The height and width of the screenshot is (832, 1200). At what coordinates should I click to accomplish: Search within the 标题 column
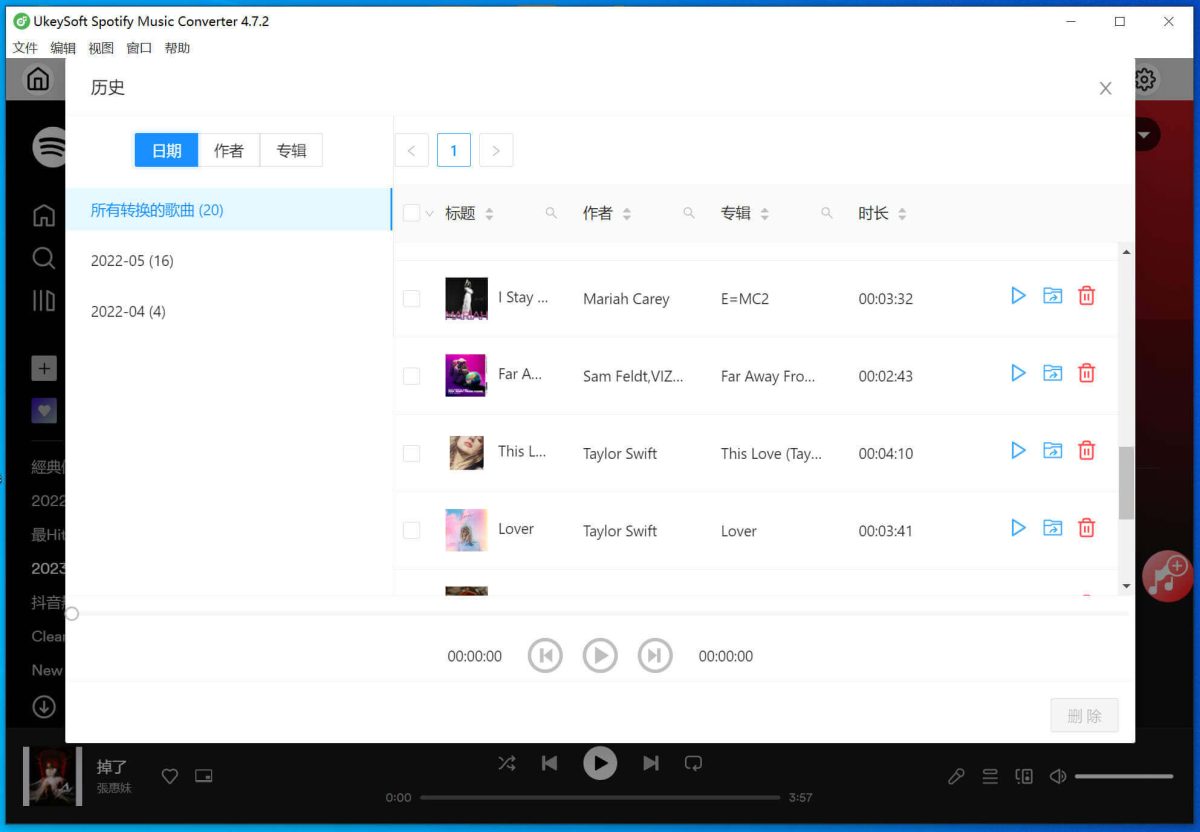pyautogui.click(x=551, y=213)
